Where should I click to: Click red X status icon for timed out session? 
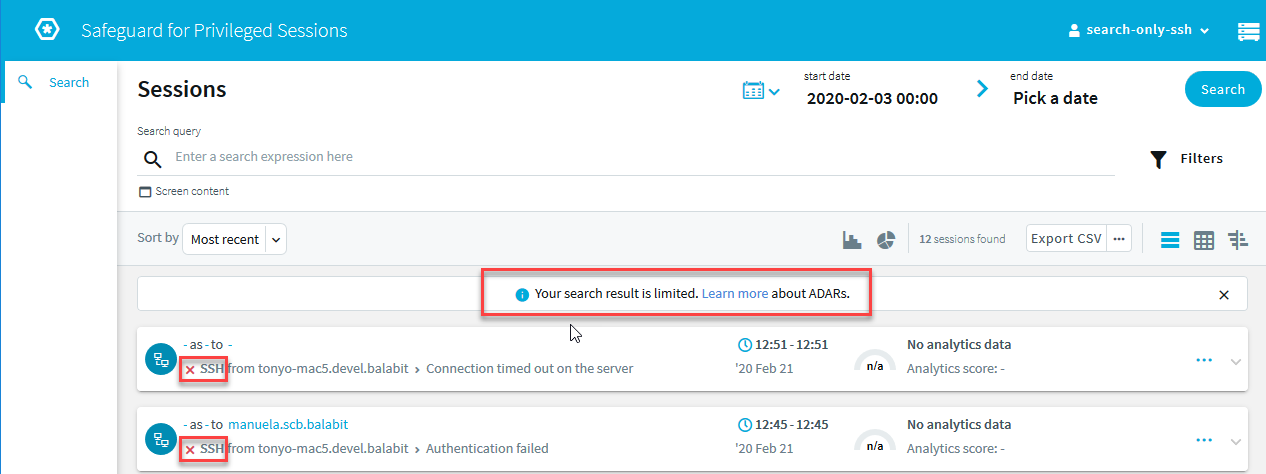coord(190,369)
